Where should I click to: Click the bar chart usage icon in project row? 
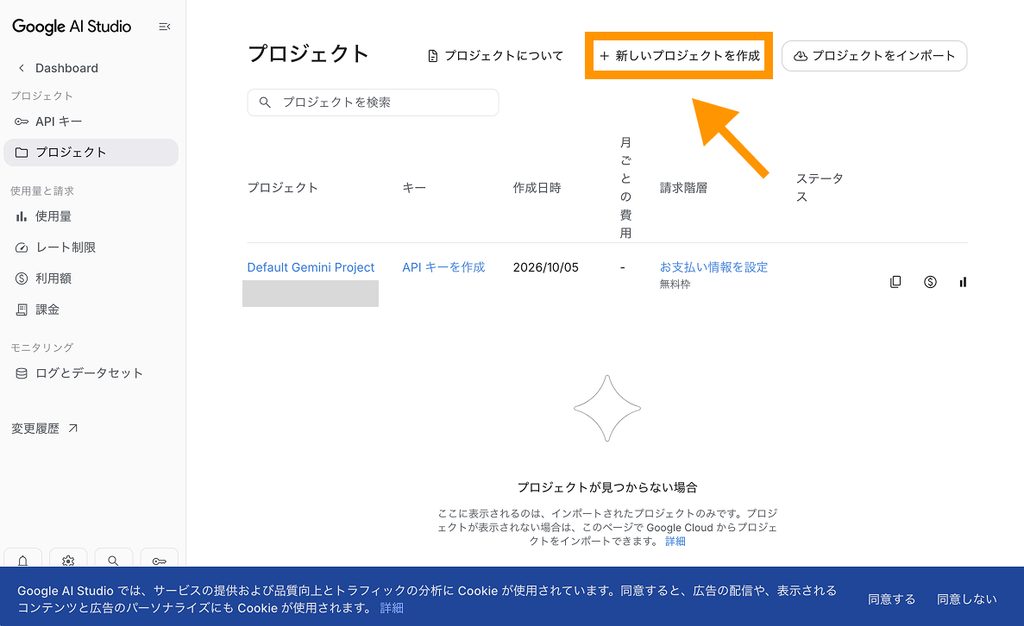(x=963, y=282)
